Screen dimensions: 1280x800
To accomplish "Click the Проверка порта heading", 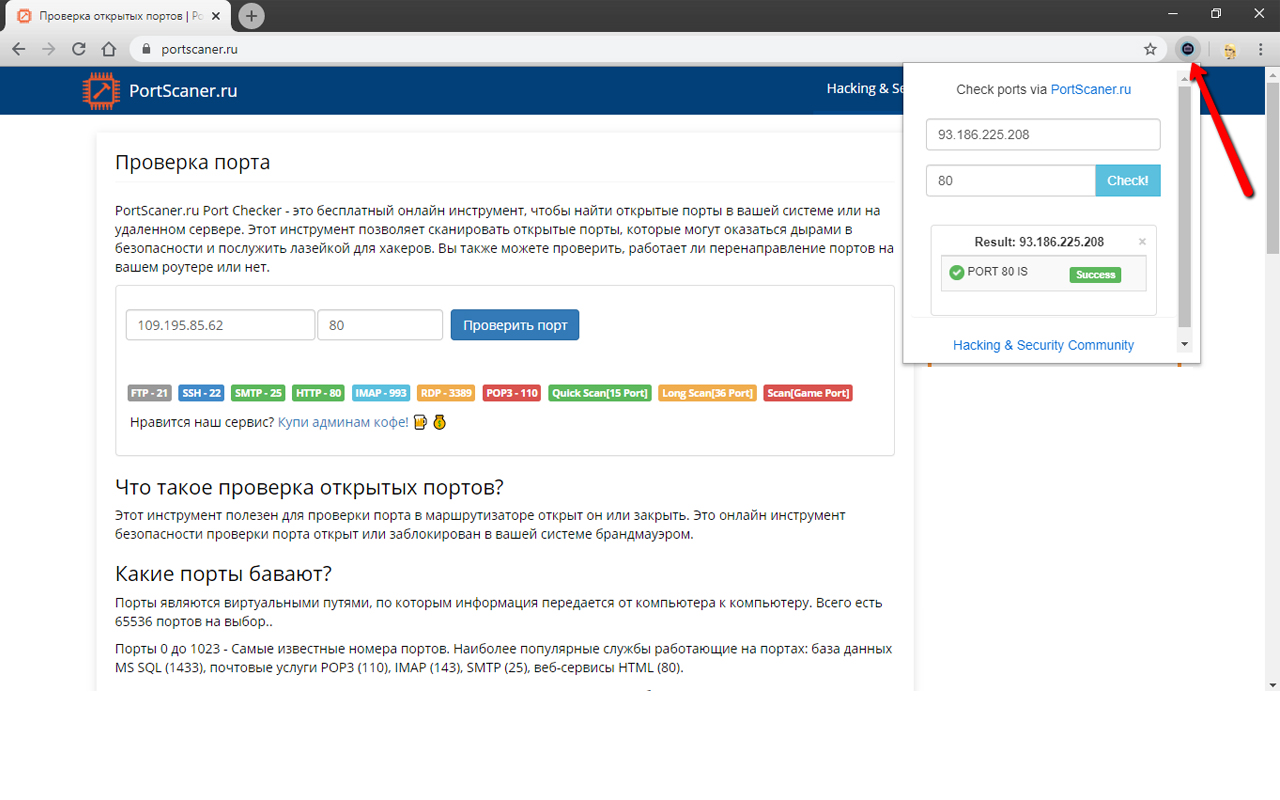I will tap(192, 162).
